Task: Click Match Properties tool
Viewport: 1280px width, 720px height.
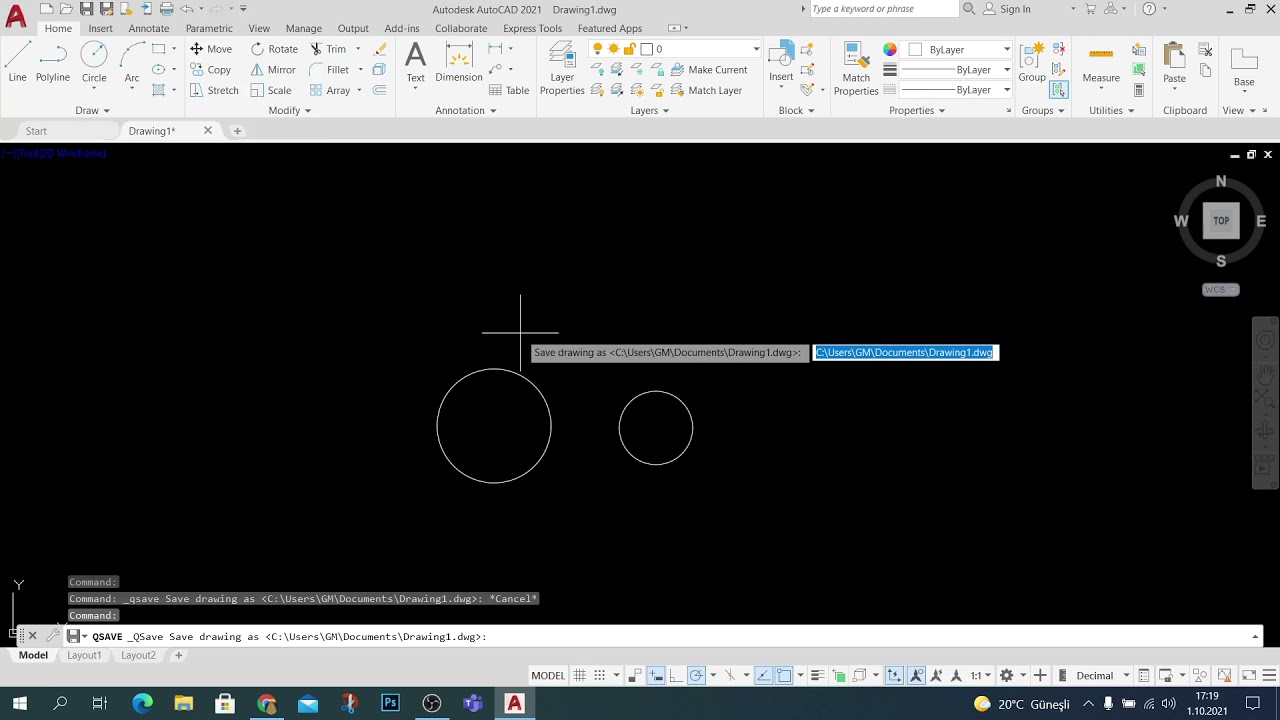Action: [856, 69]
